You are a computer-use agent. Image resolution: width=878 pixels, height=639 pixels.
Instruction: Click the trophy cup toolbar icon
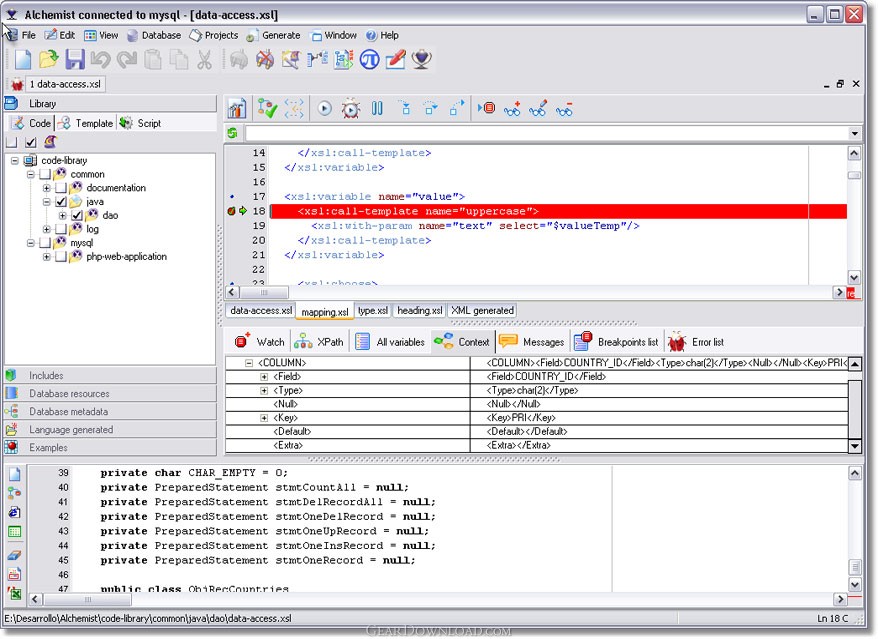coord(422,59)
